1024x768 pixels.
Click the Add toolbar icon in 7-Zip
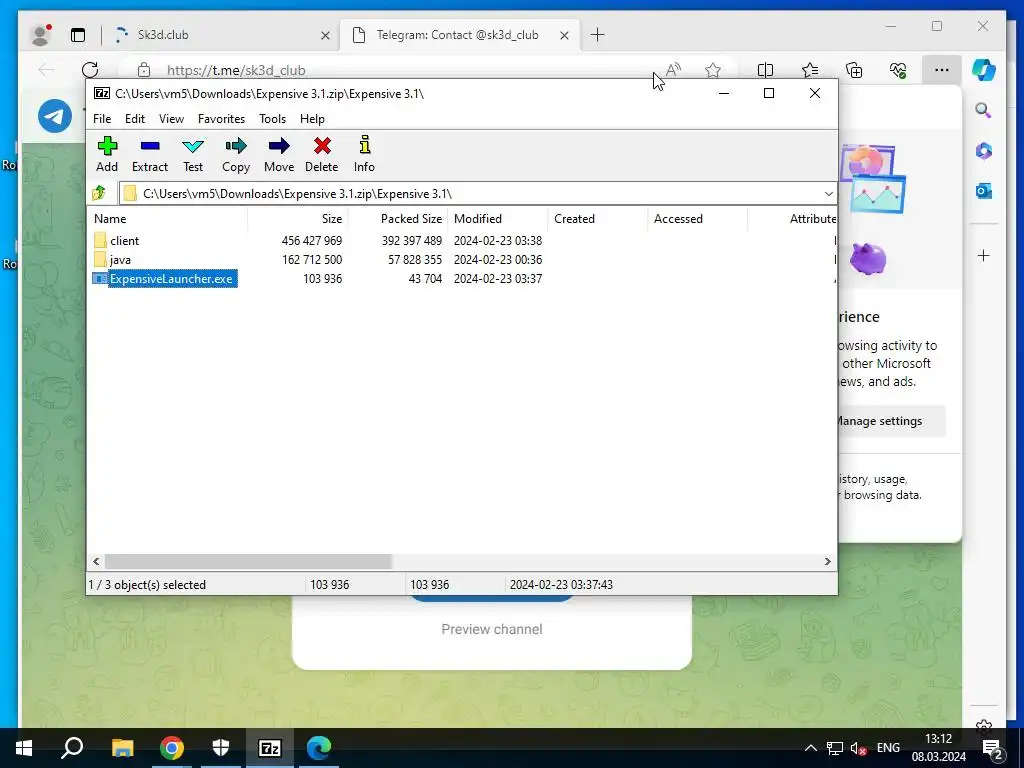[x=107, y=155]
